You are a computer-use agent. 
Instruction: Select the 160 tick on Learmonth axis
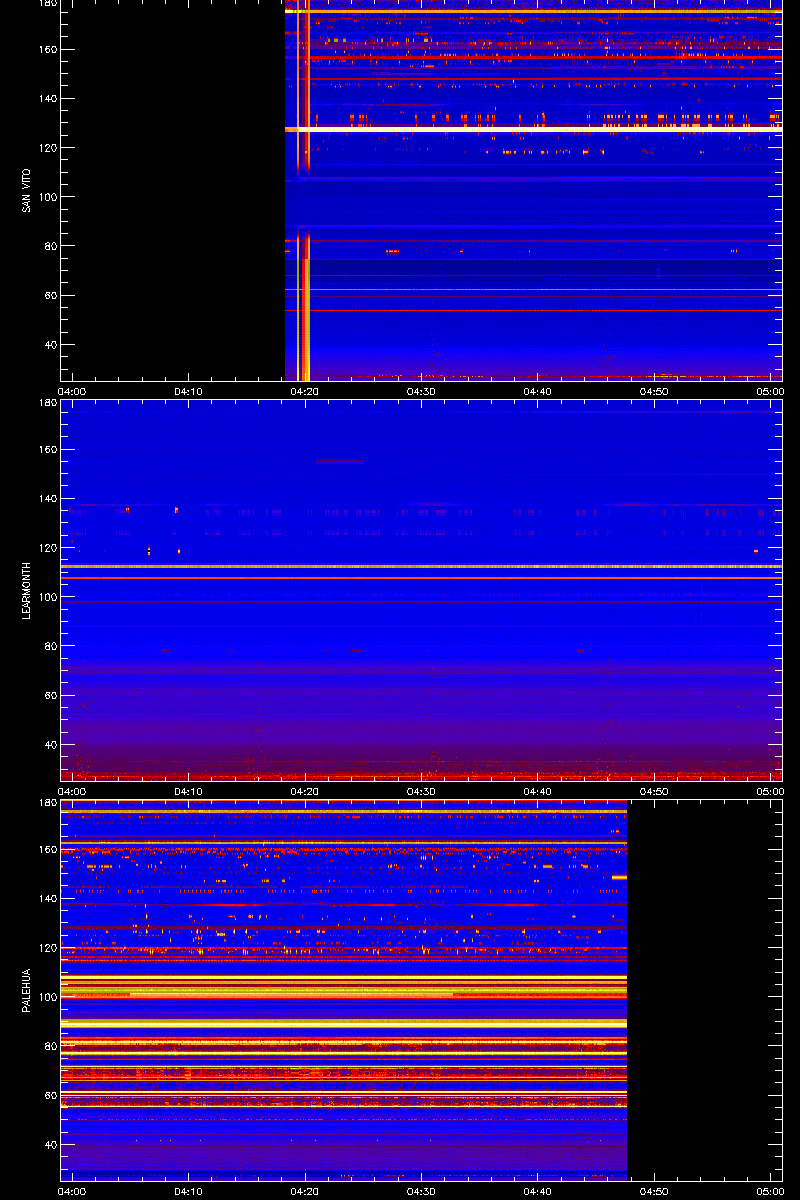click(x=46, y=450)
